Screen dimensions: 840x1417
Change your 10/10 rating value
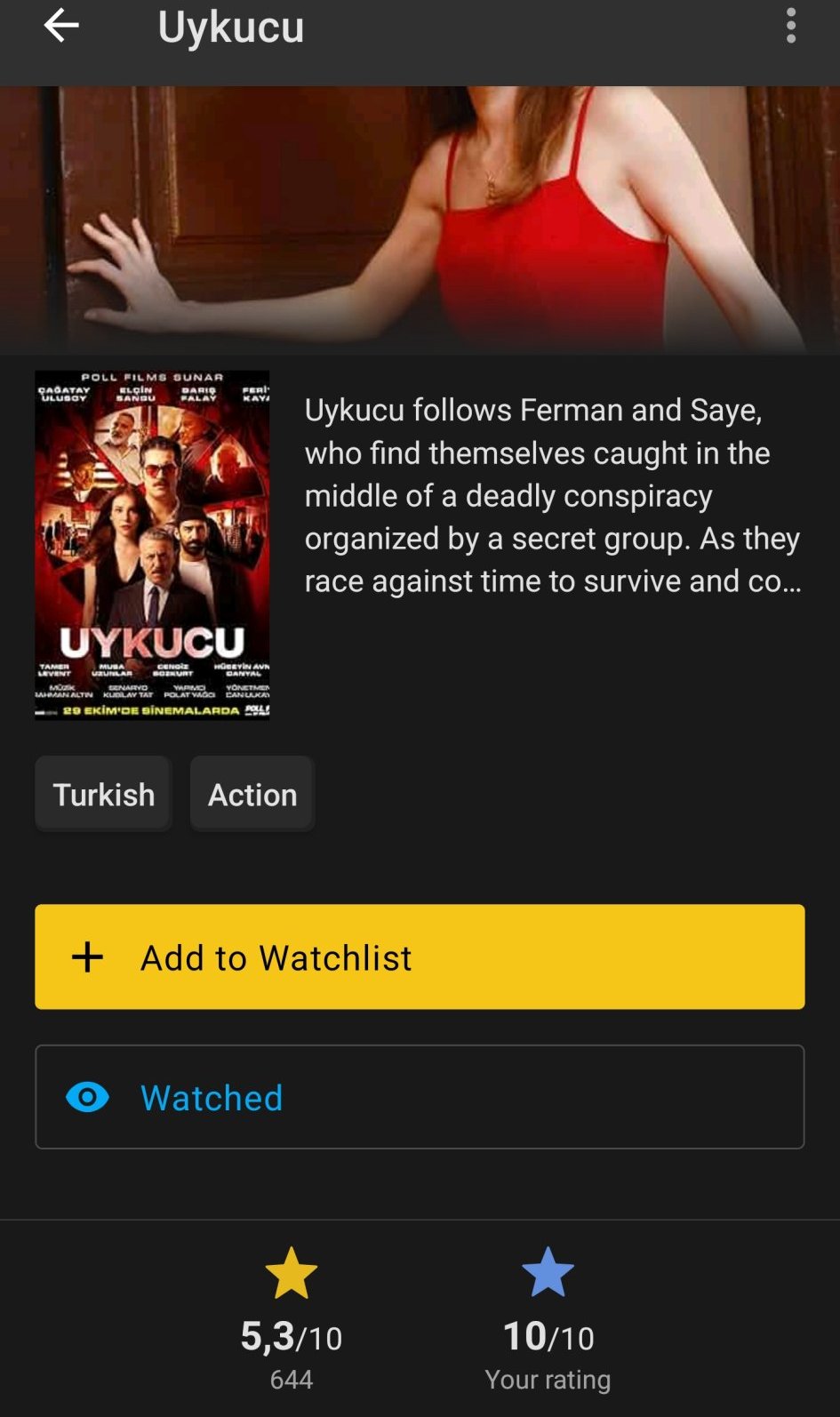click(548, 1336)
